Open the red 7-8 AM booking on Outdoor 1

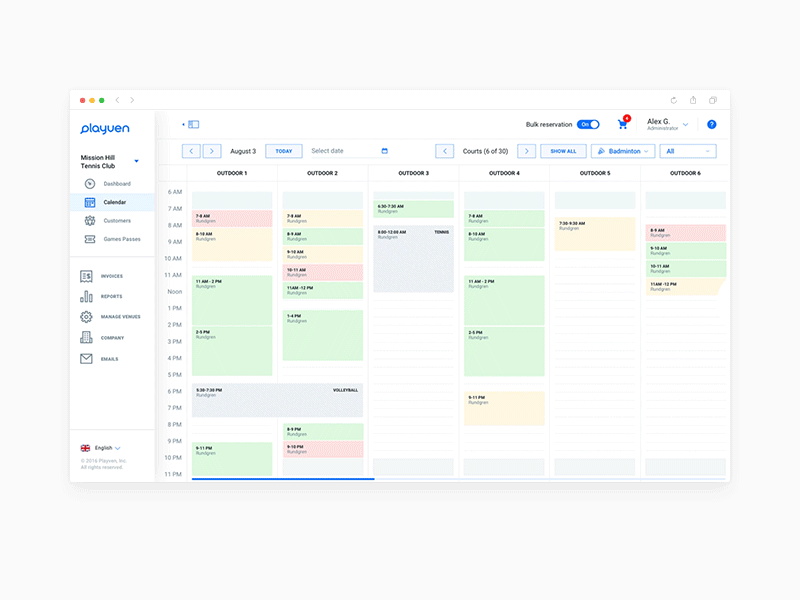232,219
